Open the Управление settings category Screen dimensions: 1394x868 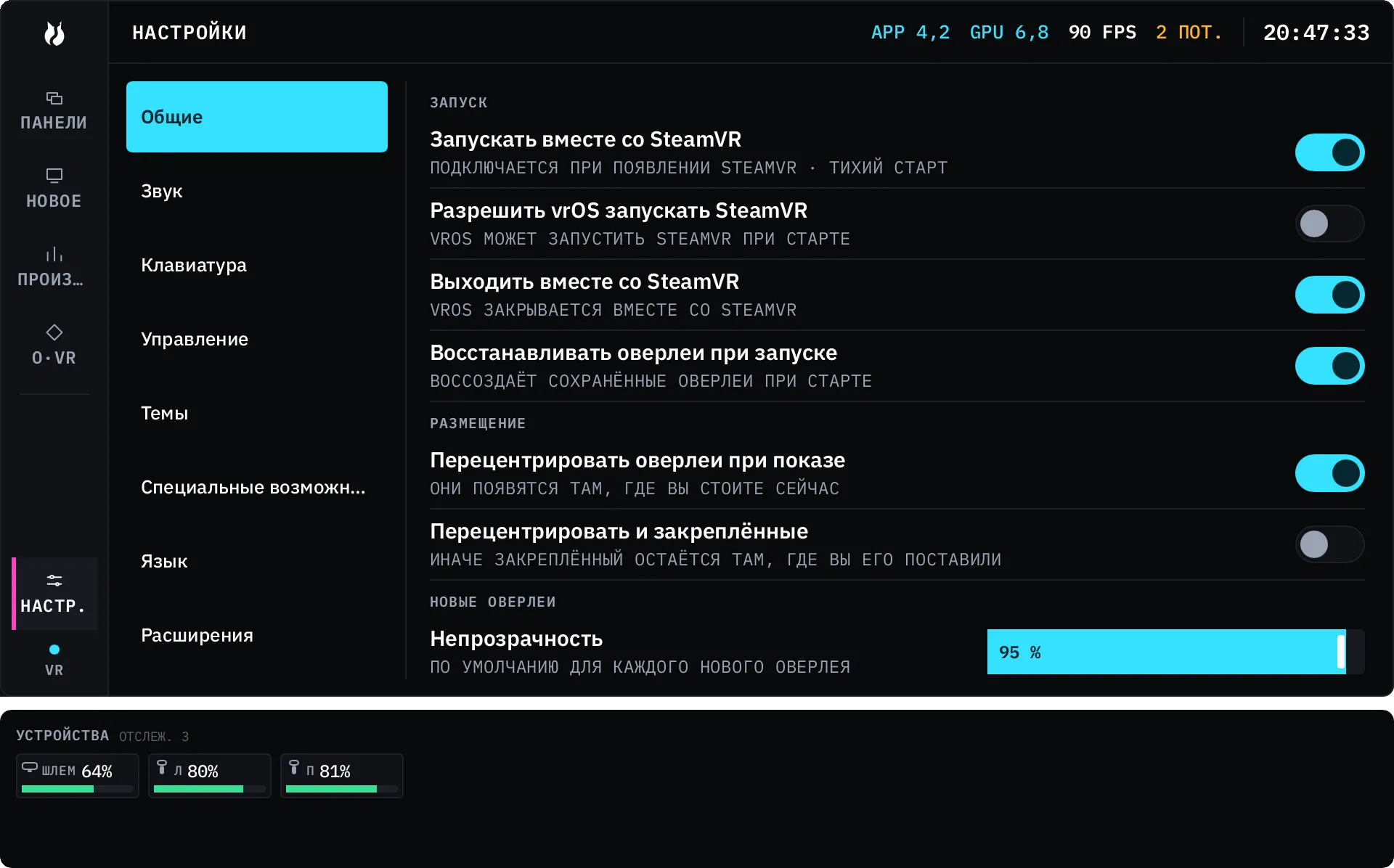(257, 339)
